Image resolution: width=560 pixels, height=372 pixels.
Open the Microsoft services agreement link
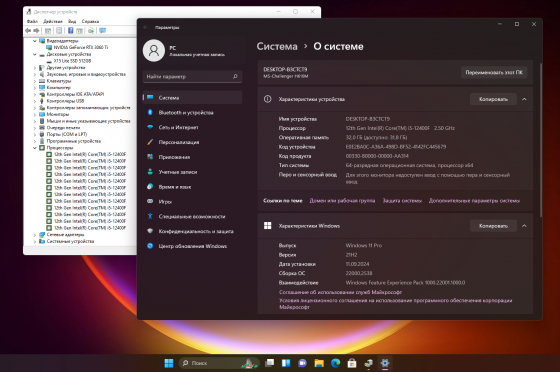point(340,292)
